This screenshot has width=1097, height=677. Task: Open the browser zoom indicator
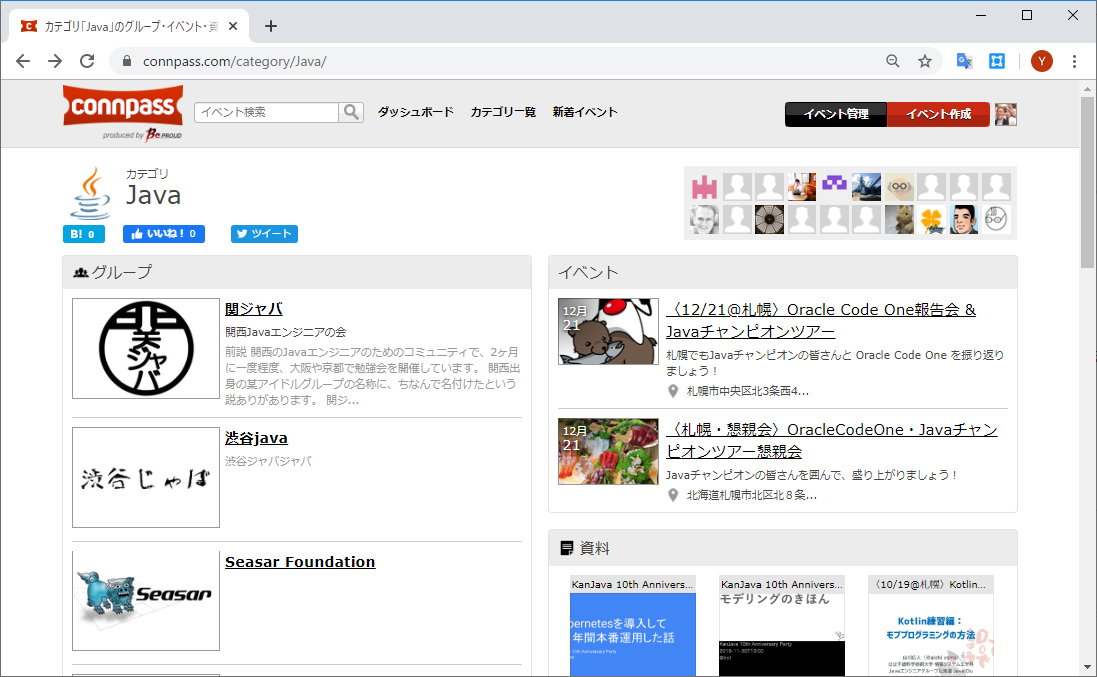pyautogui.click(x=893, y=61)
